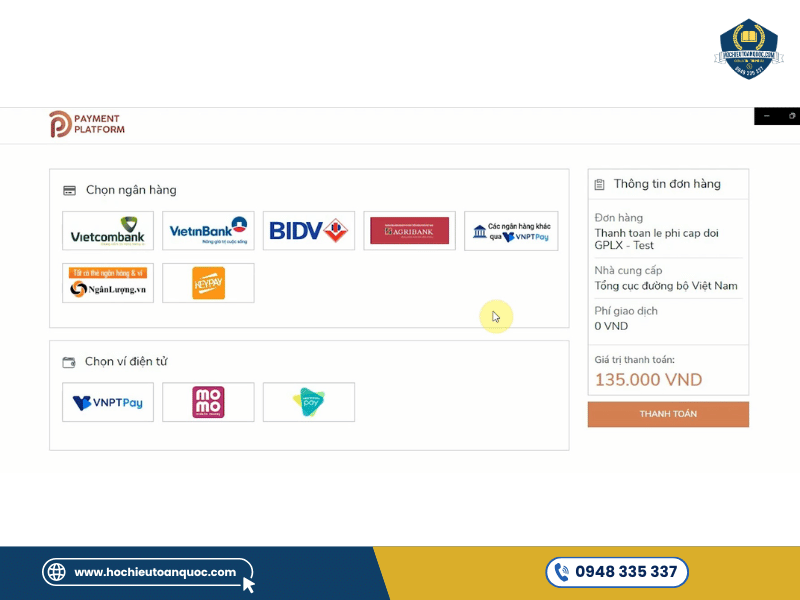Click the Payment Platform logo
This screenshot has width=800, height=600.
click(87, 124)
